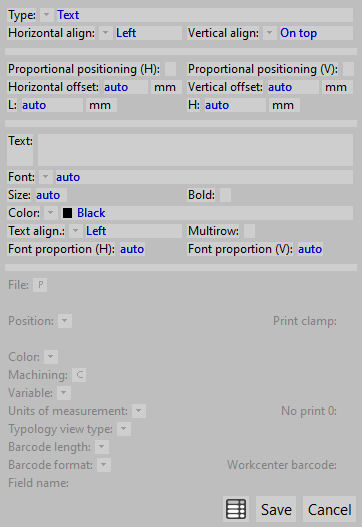
Task: Open the Variable dropdown arrow
Action: coord(64,393)
